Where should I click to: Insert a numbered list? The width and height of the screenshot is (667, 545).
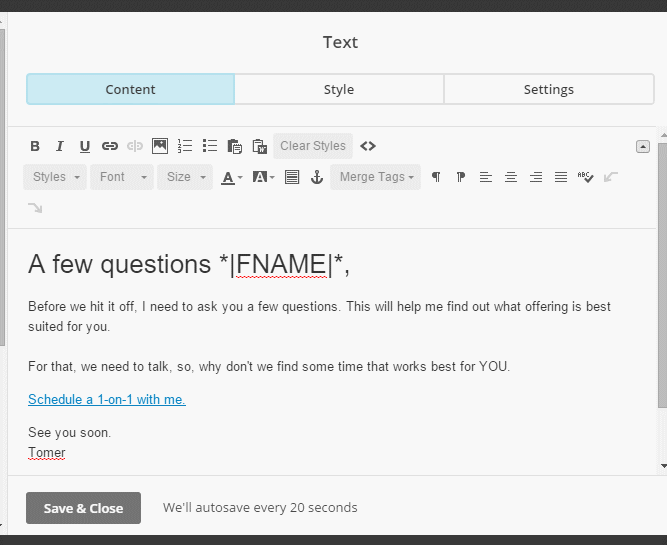point(185,146)
